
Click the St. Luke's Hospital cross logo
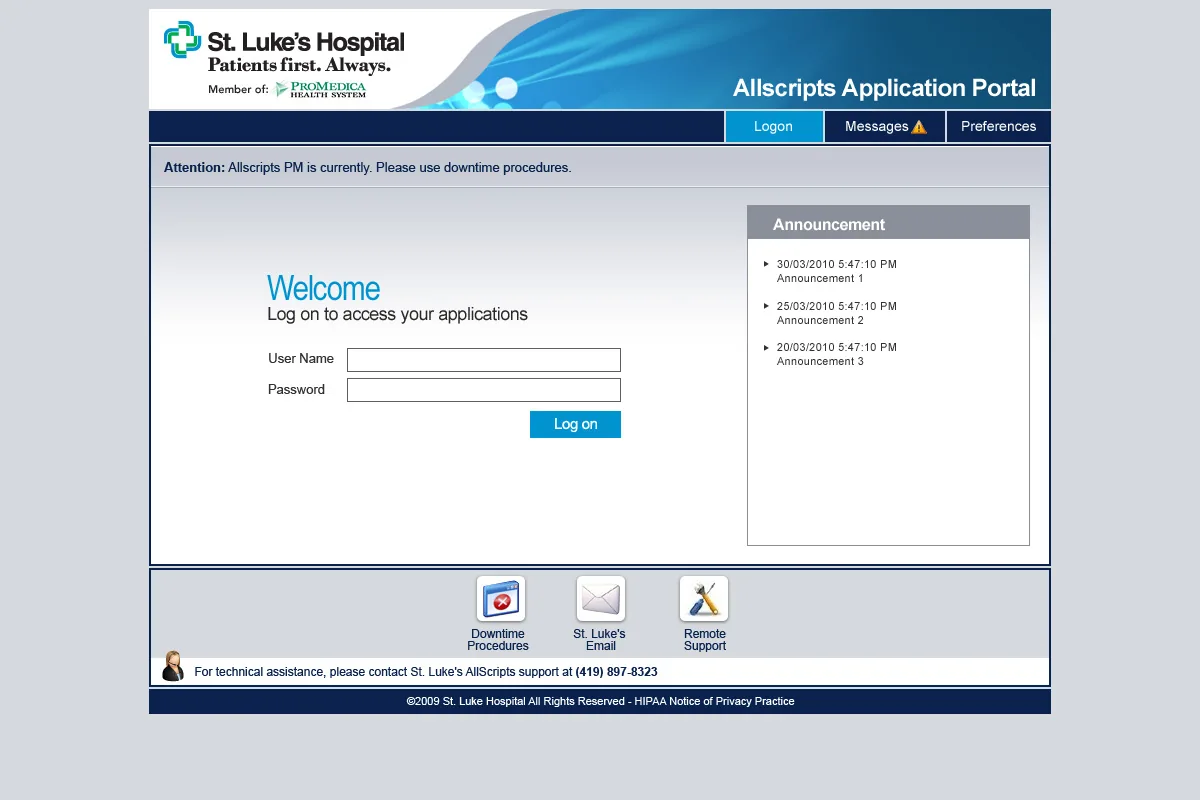click(x=182, y=39)
